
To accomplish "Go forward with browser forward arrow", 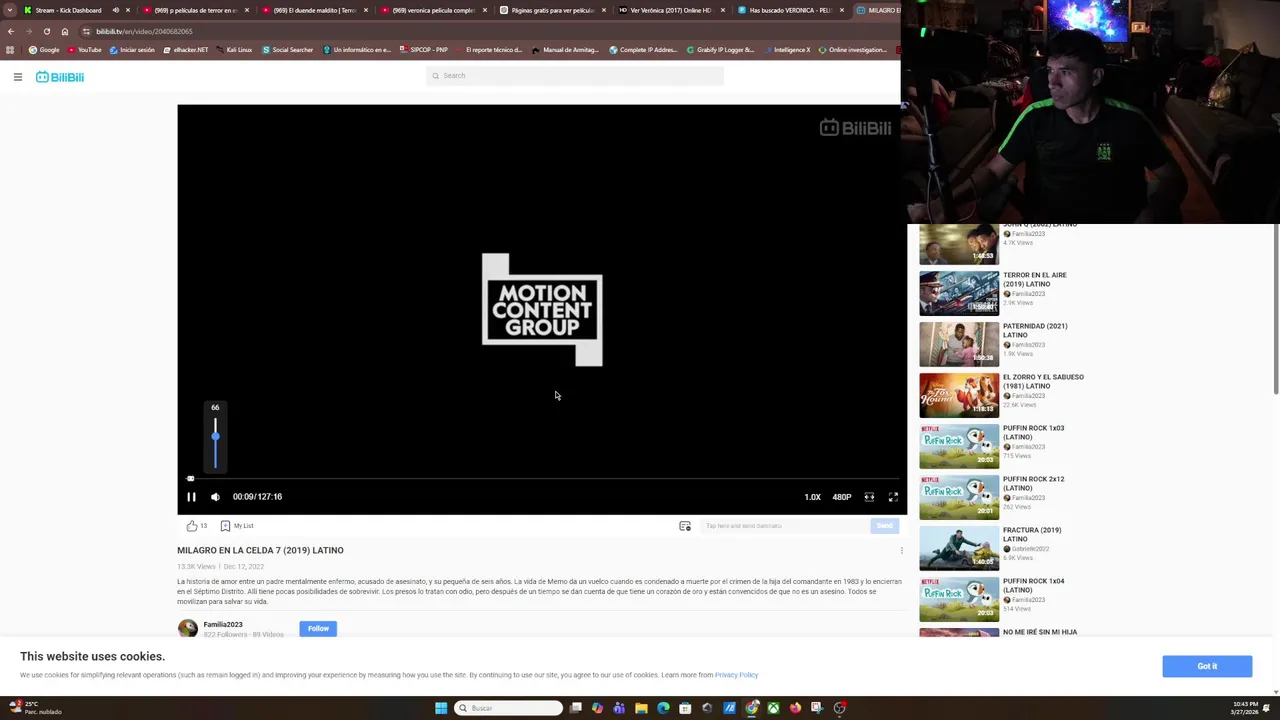I will pyautogui.click(x=28, y=32).
